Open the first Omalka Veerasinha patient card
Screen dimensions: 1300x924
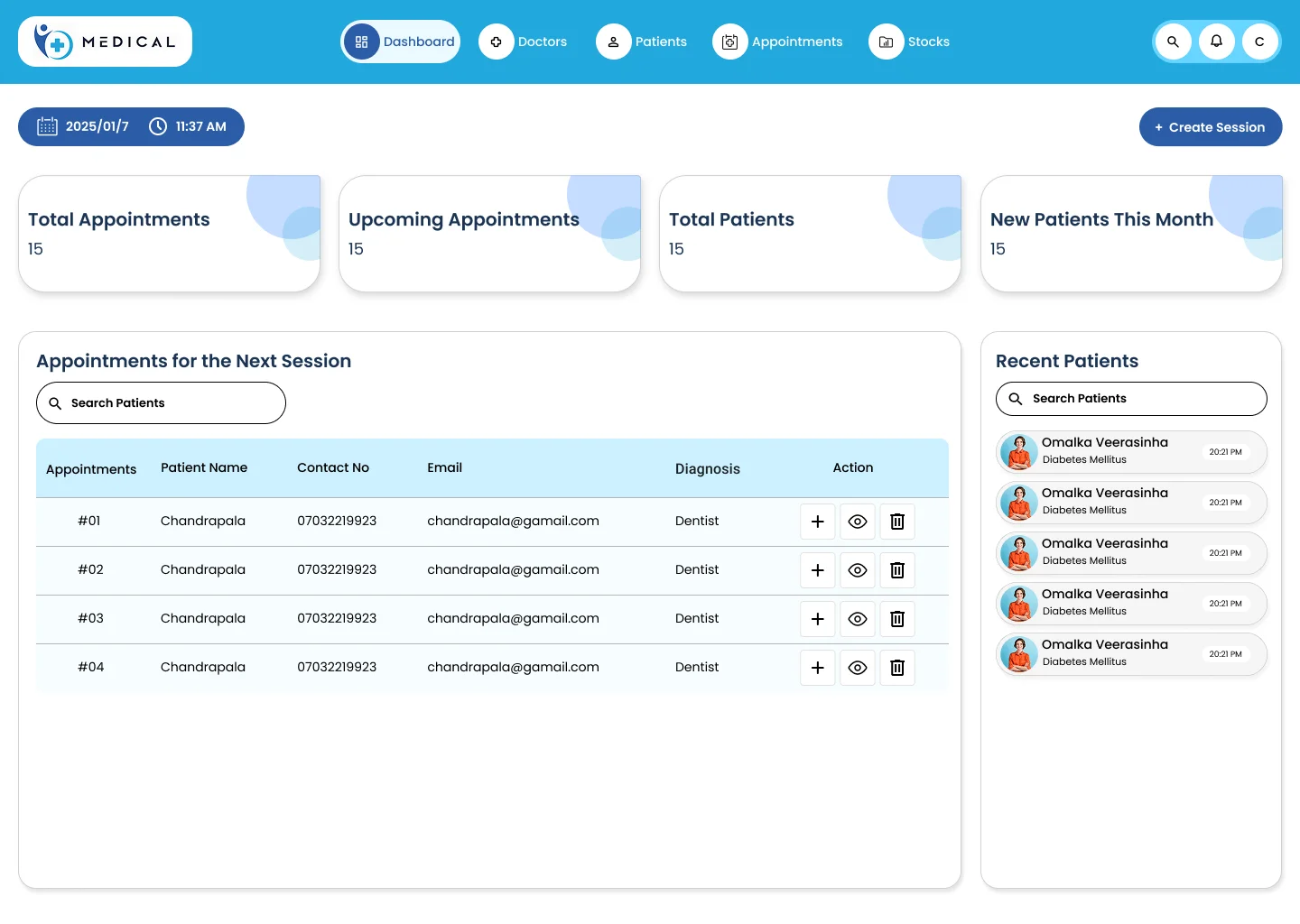tap(1131, 452)
